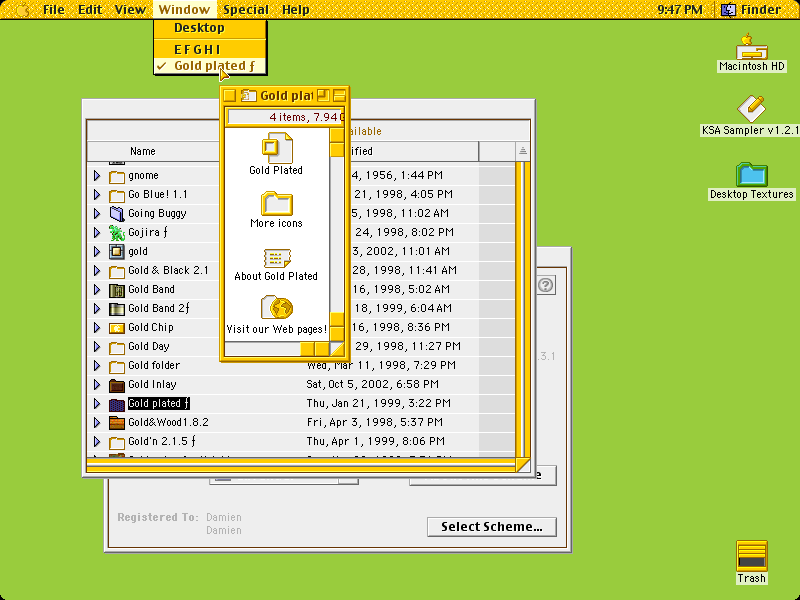This screenshot has height=600, width=800.
Task: Click the title bar folder icon of Gold plated window
Action: click(248, 95)
